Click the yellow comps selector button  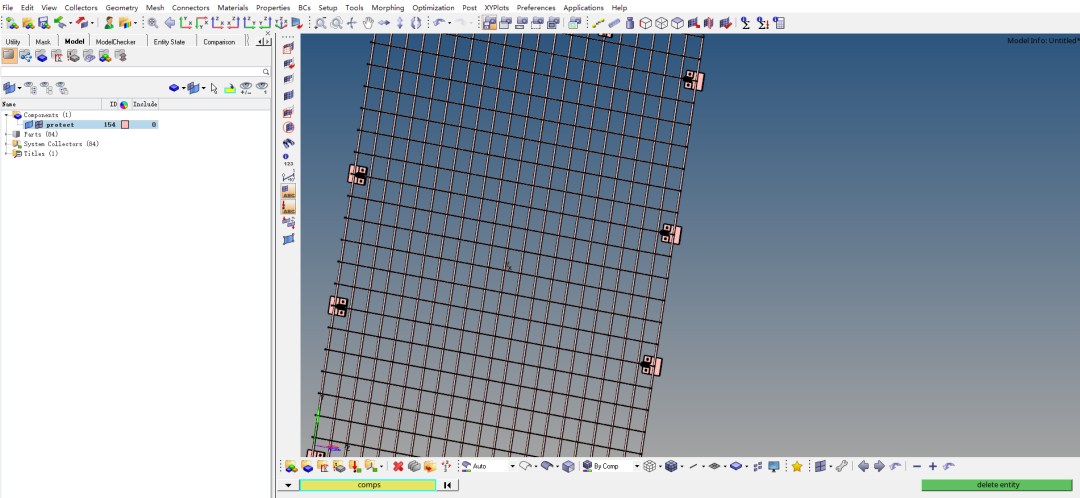click(369, 485)
